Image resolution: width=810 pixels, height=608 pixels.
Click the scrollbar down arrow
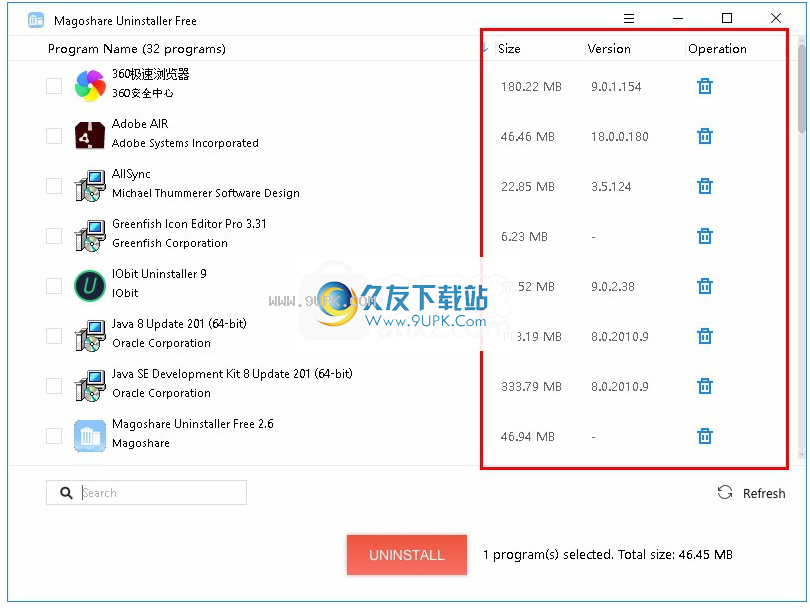[x=801, y=455]
